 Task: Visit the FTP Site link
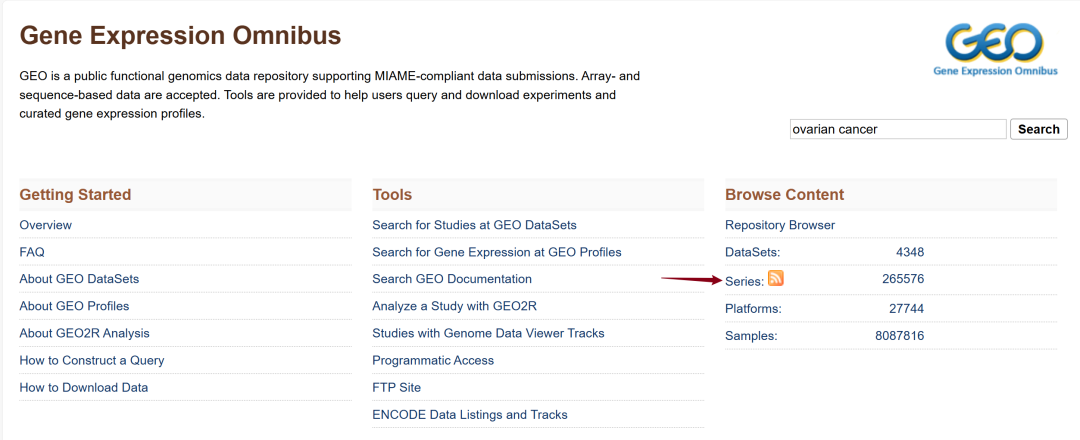[396, 387]
